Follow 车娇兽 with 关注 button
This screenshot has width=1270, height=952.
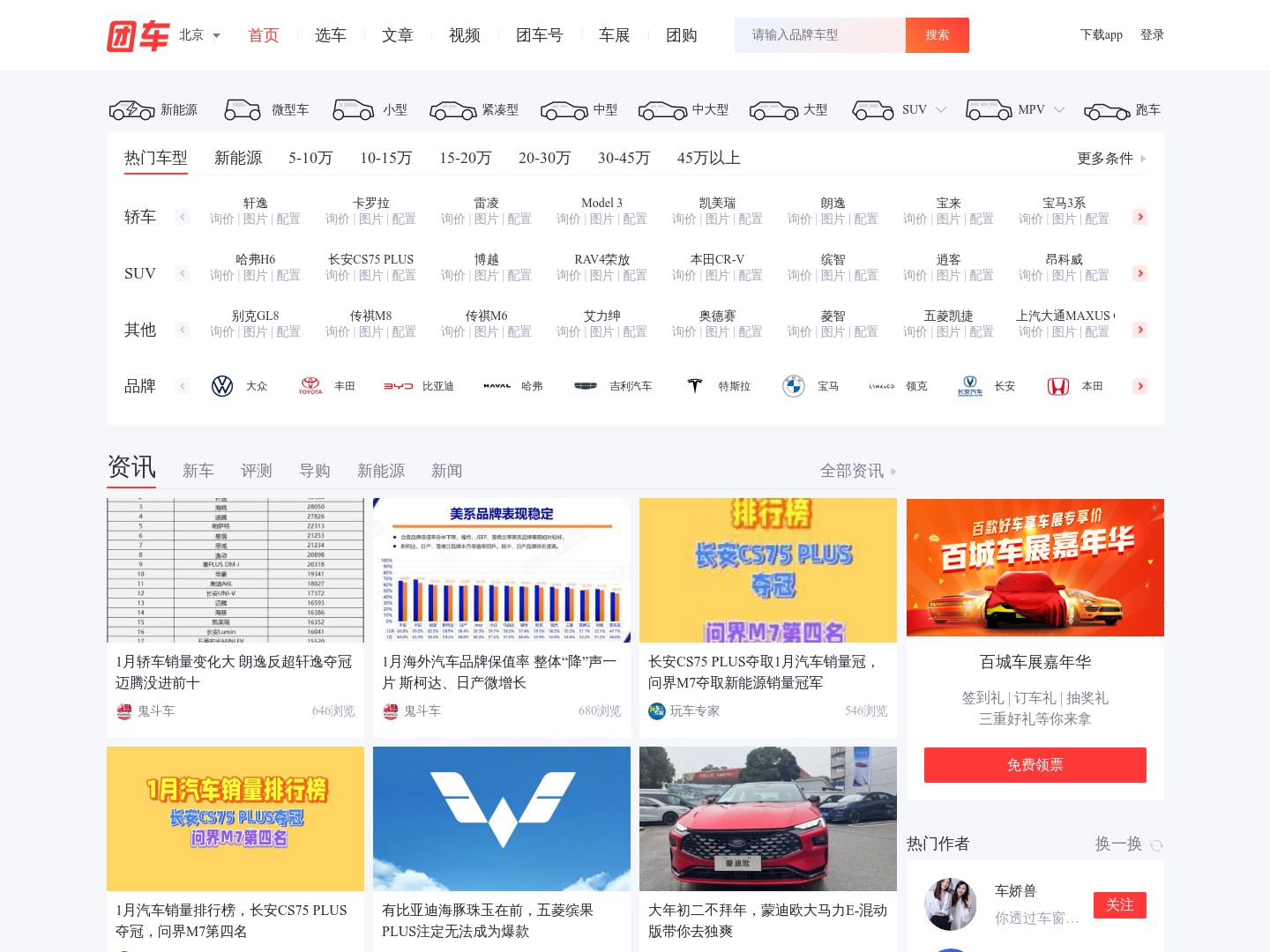tap(1120, 905)
